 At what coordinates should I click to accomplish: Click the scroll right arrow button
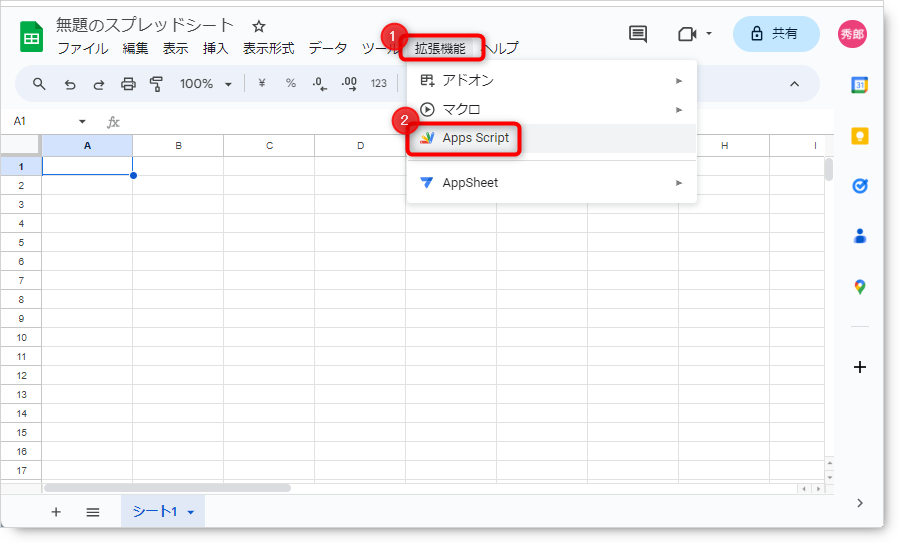[818, 489]
